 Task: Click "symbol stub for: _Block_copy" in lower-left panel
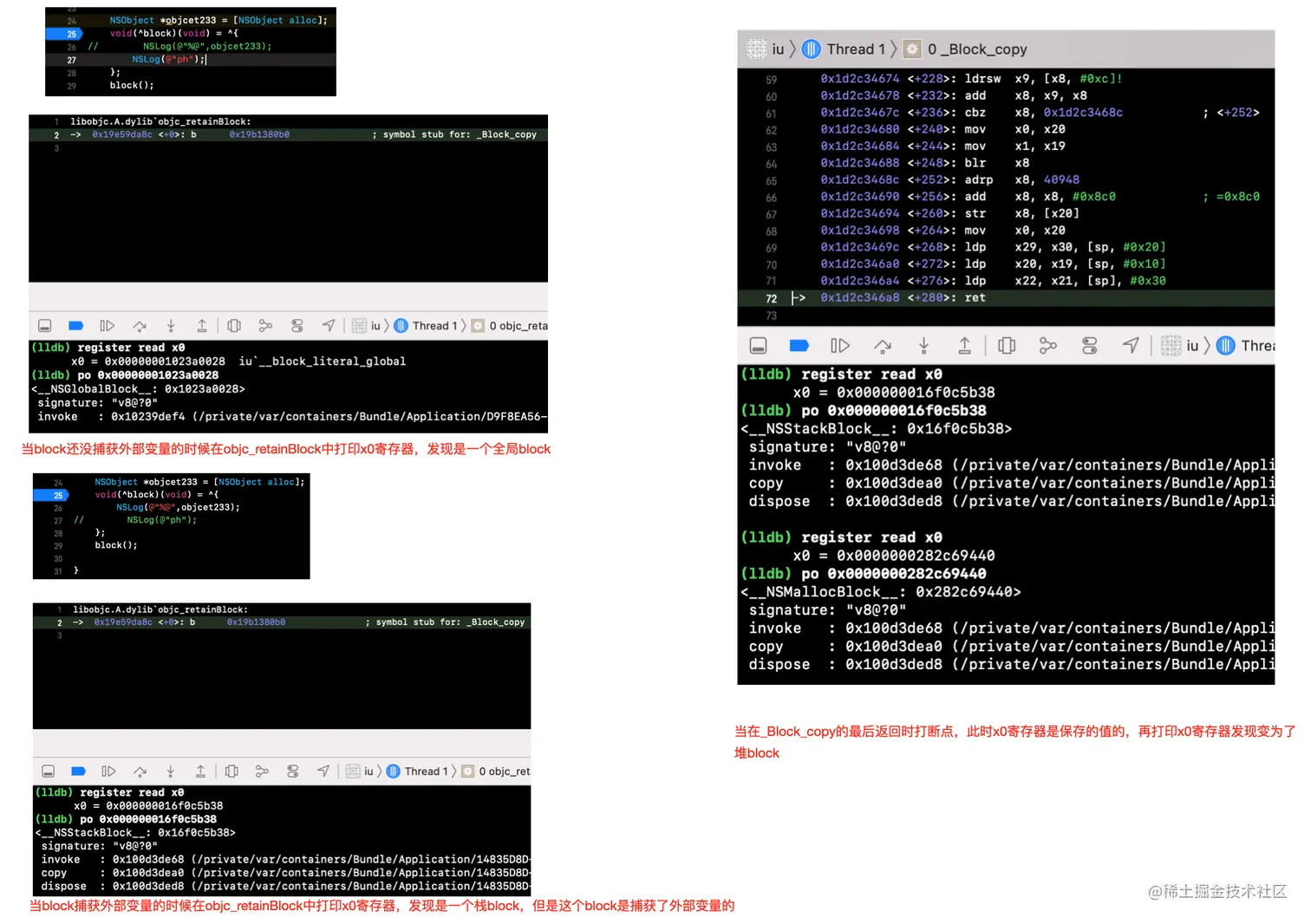click(x=451, y=622)
